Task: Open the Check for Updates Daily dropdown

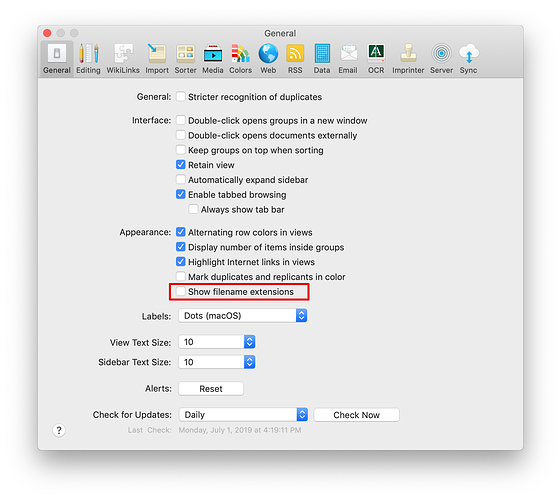Action: [243, 415]
